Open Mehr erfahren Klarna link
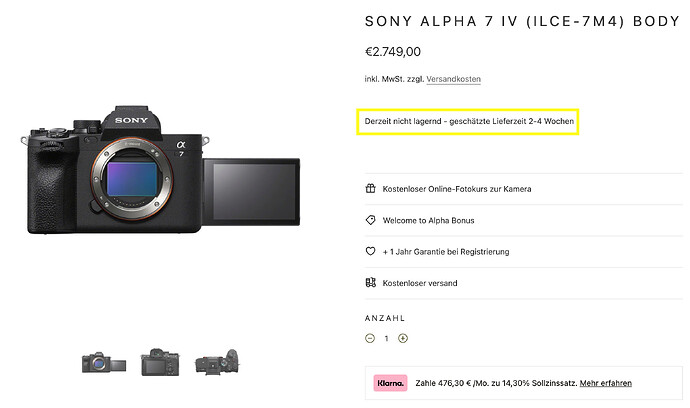Screen dimensions: 690x408 pyautogui.click(x=605, y=383)
